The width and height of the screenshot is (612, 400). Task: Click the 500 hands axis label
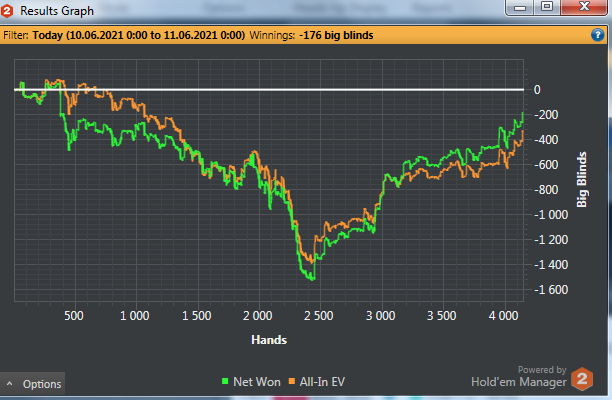[74, 315]
